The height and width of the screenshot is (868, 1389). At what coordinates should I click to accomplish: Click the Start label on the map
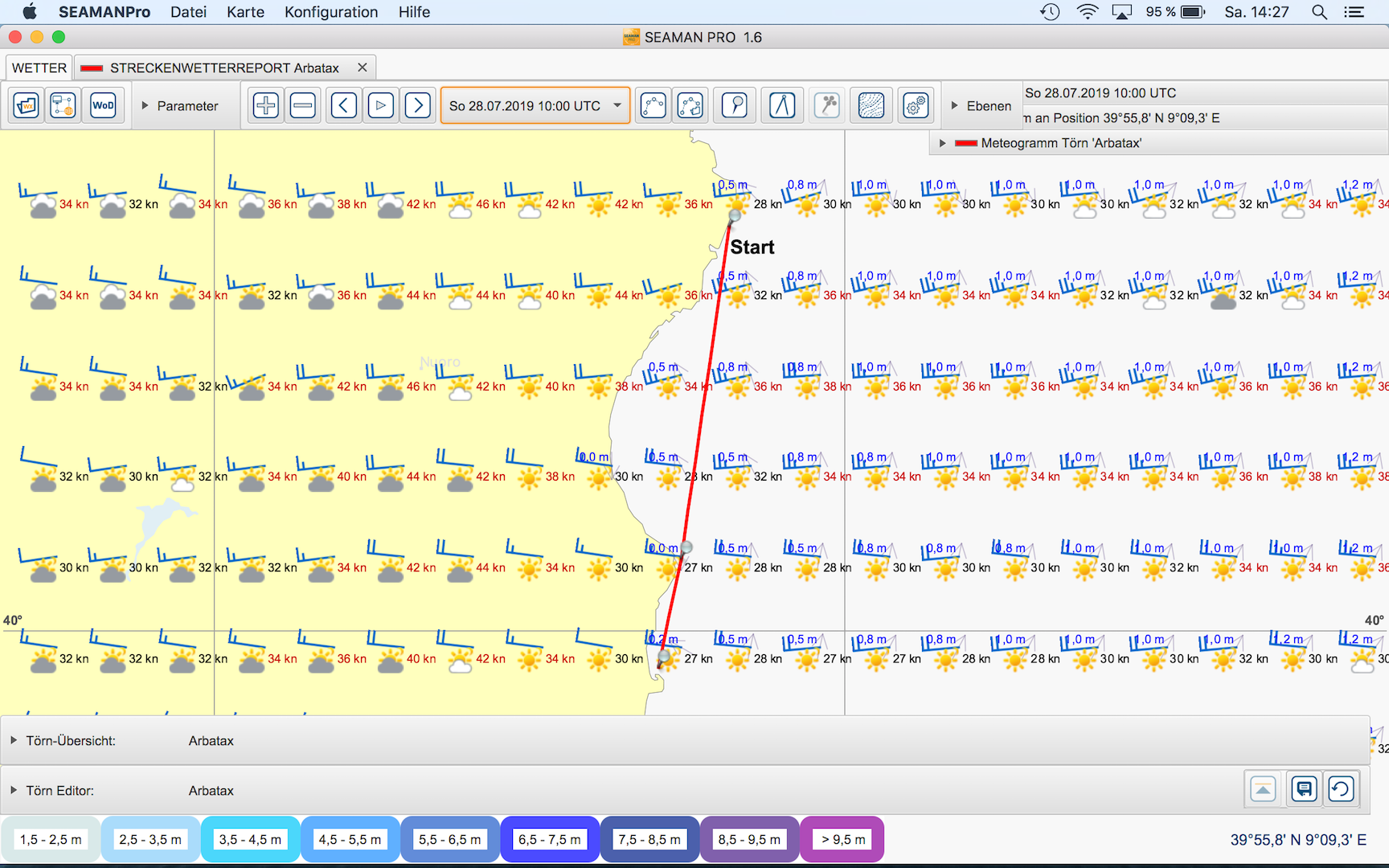click(752, 247)
